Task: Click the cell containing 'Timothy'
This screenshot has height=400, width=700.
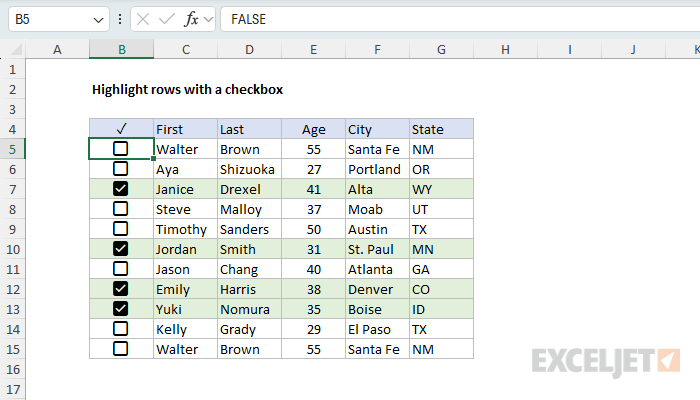Action: 186,229
